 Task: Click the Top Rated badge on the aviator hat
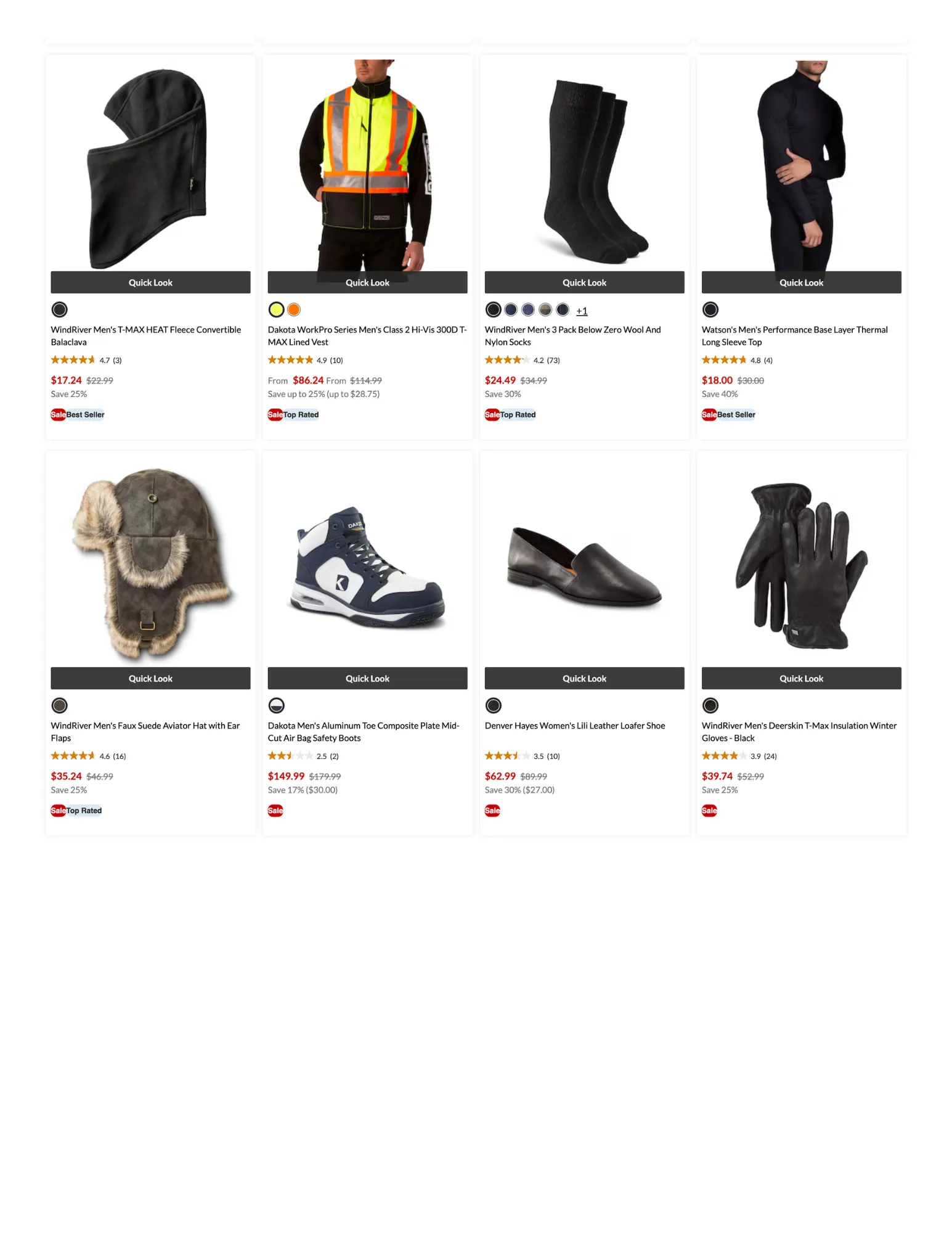84,811
